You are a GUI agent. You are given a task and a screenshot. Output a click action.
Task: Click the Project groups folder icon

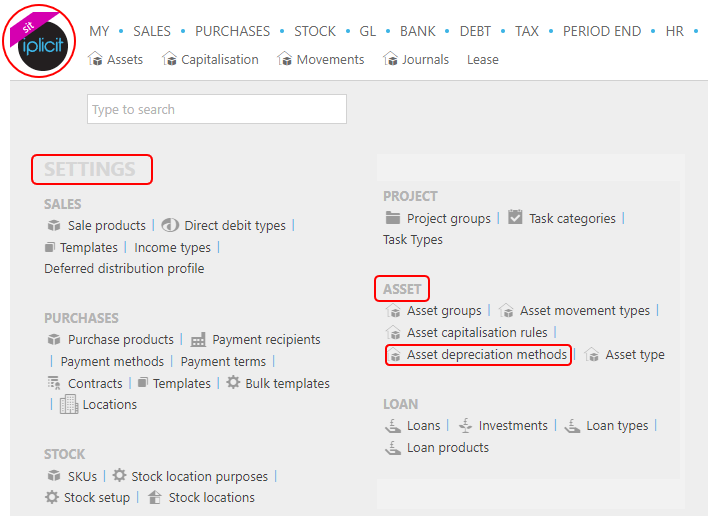pyautogui.click(x=393, y=218)
